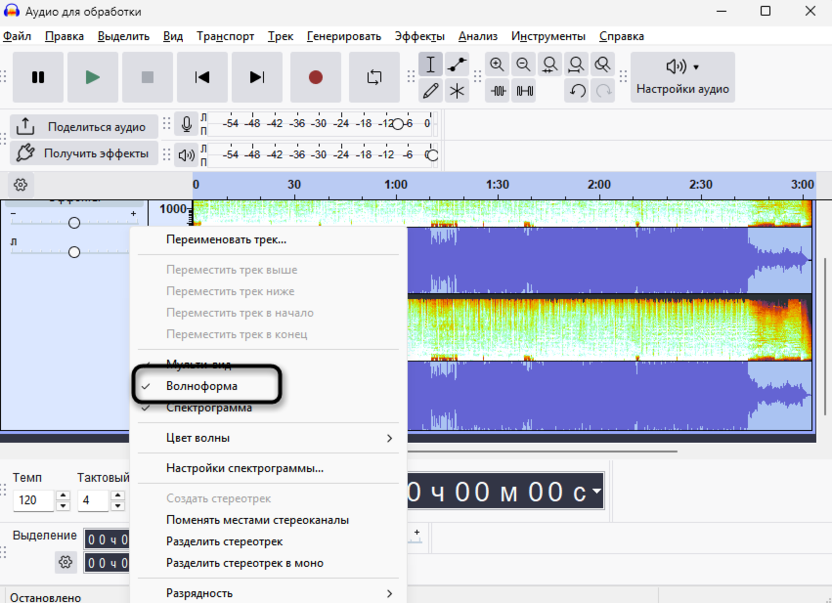Screen dimensions: 832x603
Task: Zoom in on the timeline
Action: pos(497,64)
